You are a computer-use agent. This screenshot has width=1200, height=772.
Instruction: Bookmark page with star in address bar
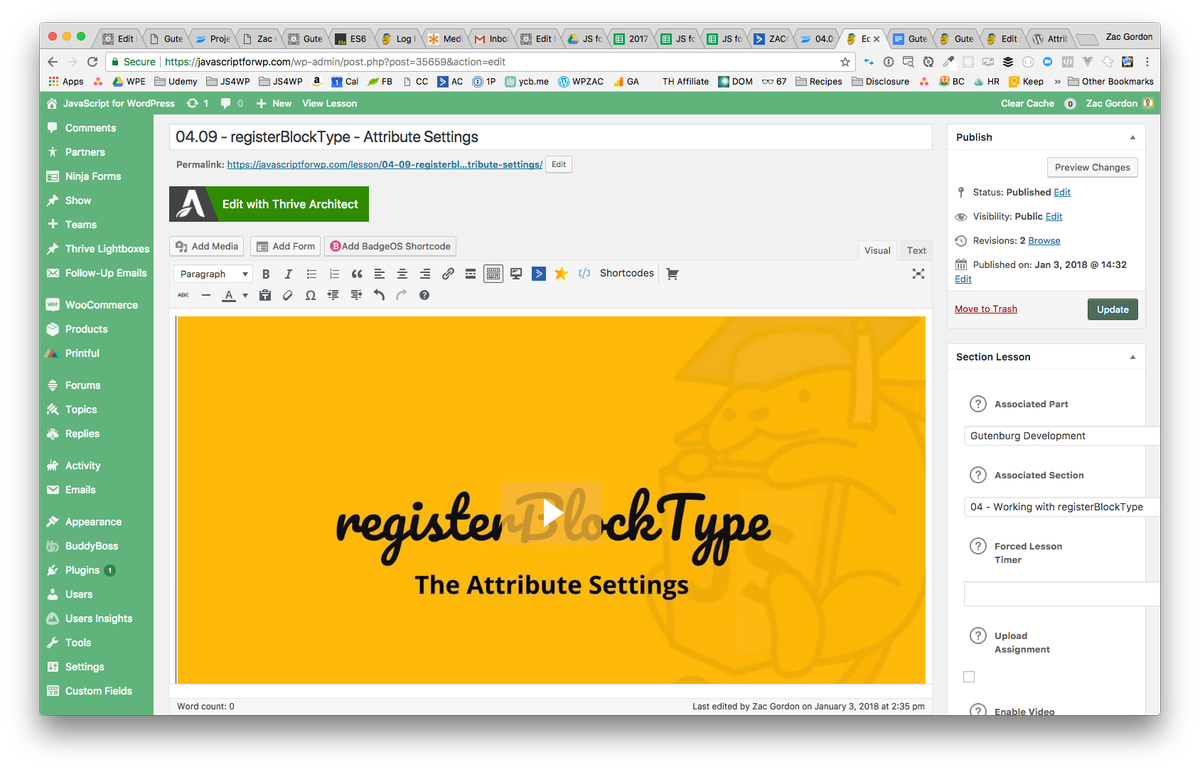click(846, 61)
